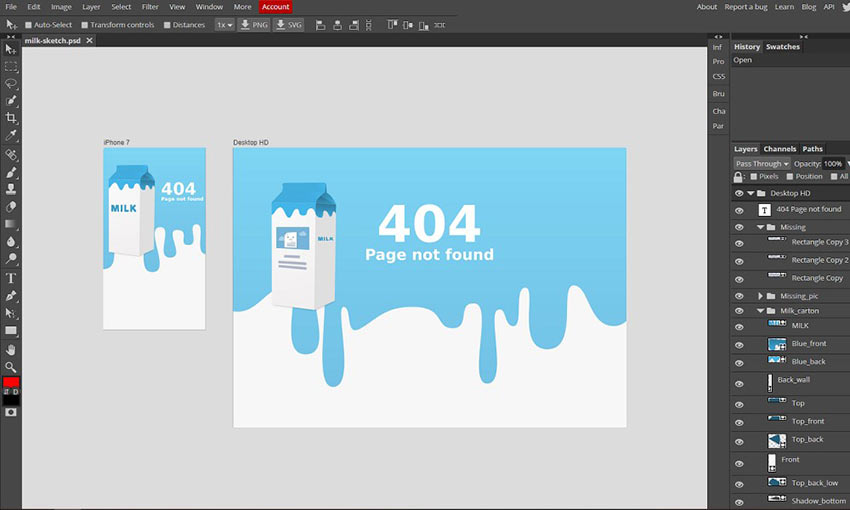The width and height of the screenshot is (850, 510).
Task: Activate the Zoom tool in the toolbar
Action: 11,367
